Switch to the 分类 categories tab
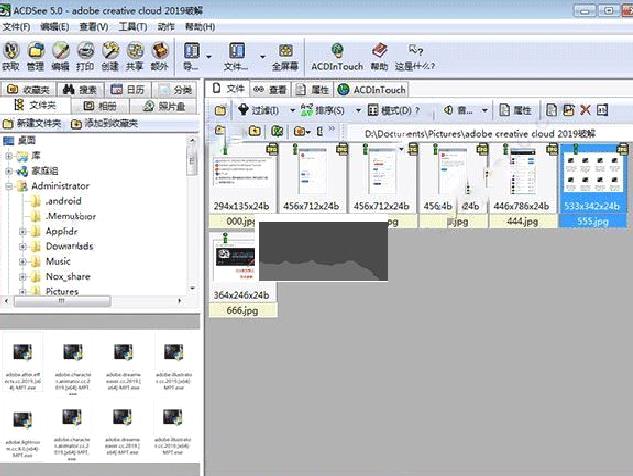Screen dimensions: 633x476 [x=175, y=89]
